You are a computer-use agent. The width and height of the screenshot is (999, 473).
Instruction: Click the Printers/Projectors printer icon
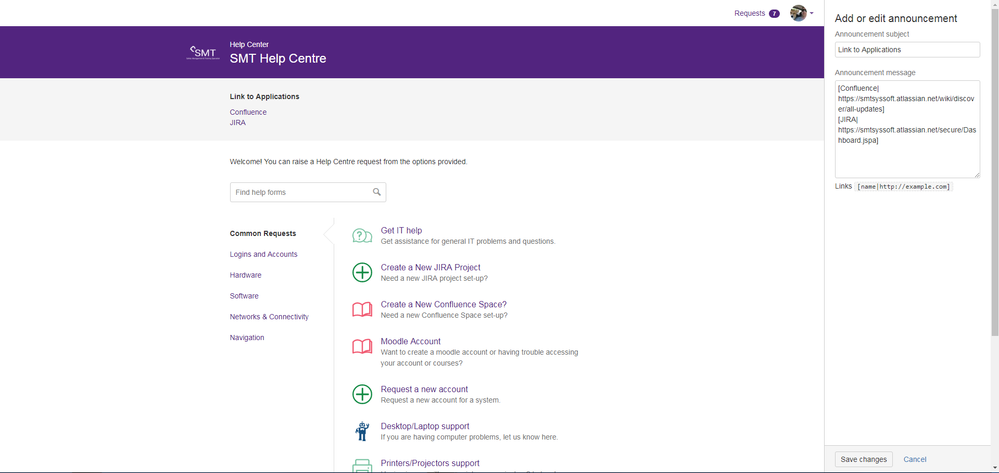(x=362, y=466)
